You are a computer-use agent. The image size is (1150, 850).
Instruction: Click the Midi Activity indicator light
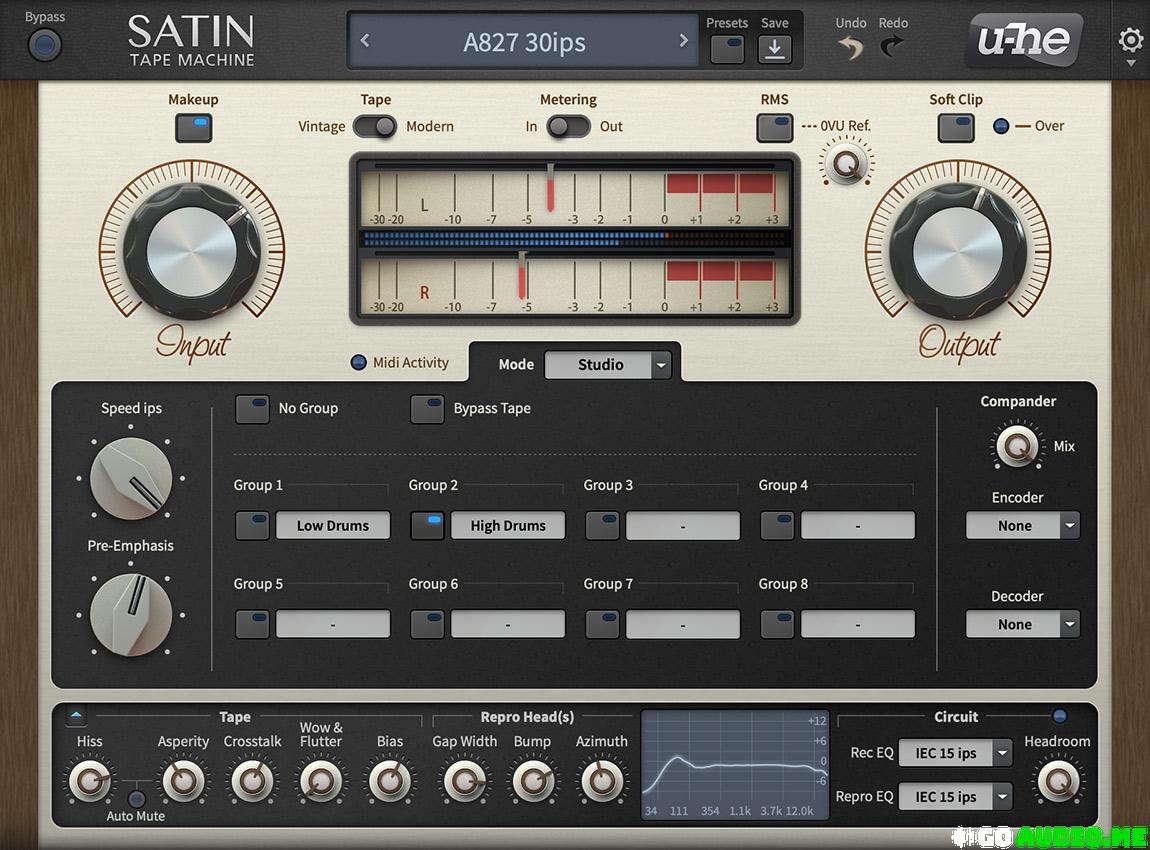click(358, 362)
